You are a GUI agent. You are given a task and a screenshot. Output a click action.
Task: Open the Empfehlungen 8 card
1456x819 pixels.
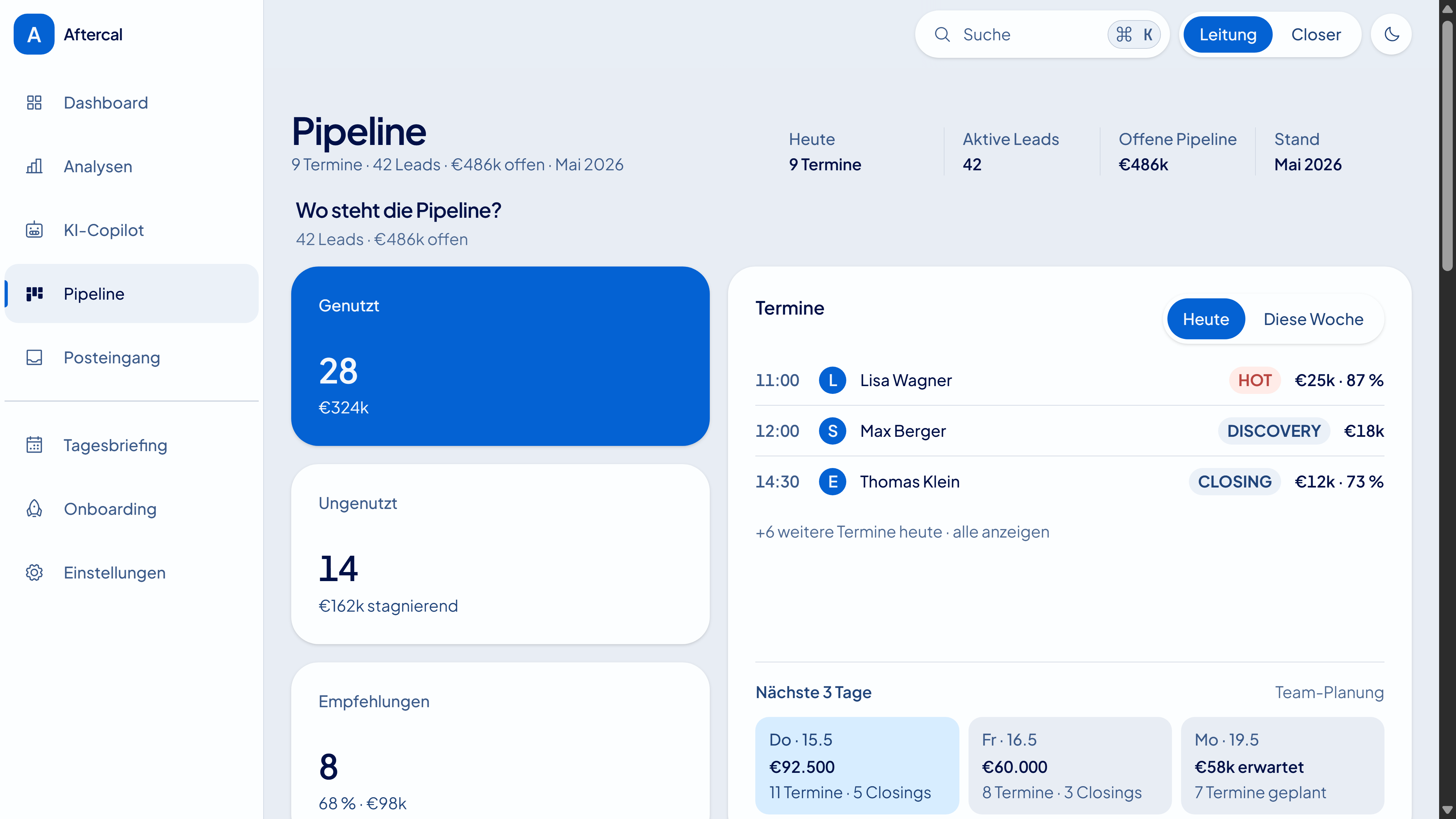(x=500, y=741)
